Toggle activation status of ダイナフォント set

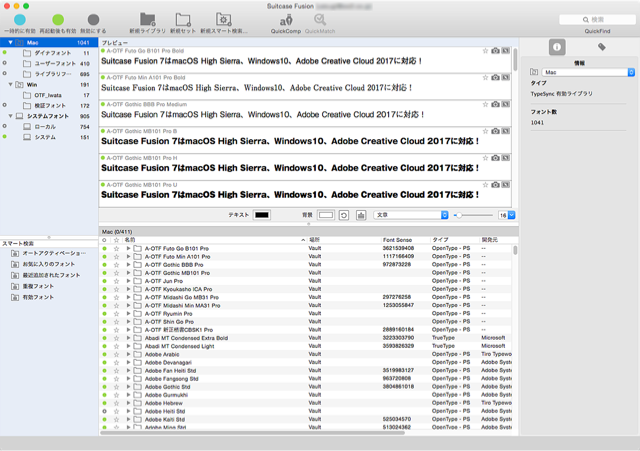(x=4, y=53)
